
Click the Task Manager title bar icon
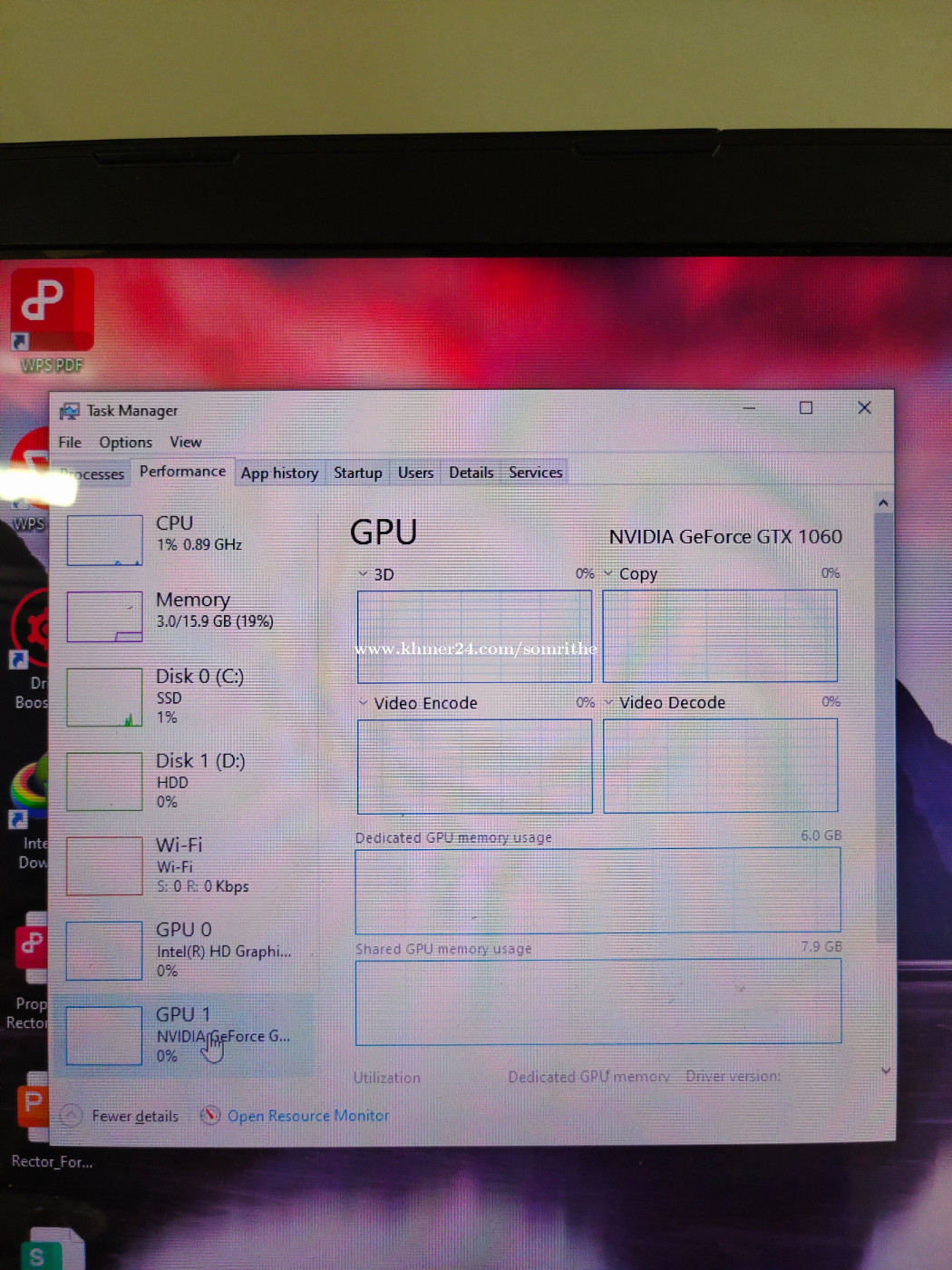pyautogui.click(x=69, y=411)
